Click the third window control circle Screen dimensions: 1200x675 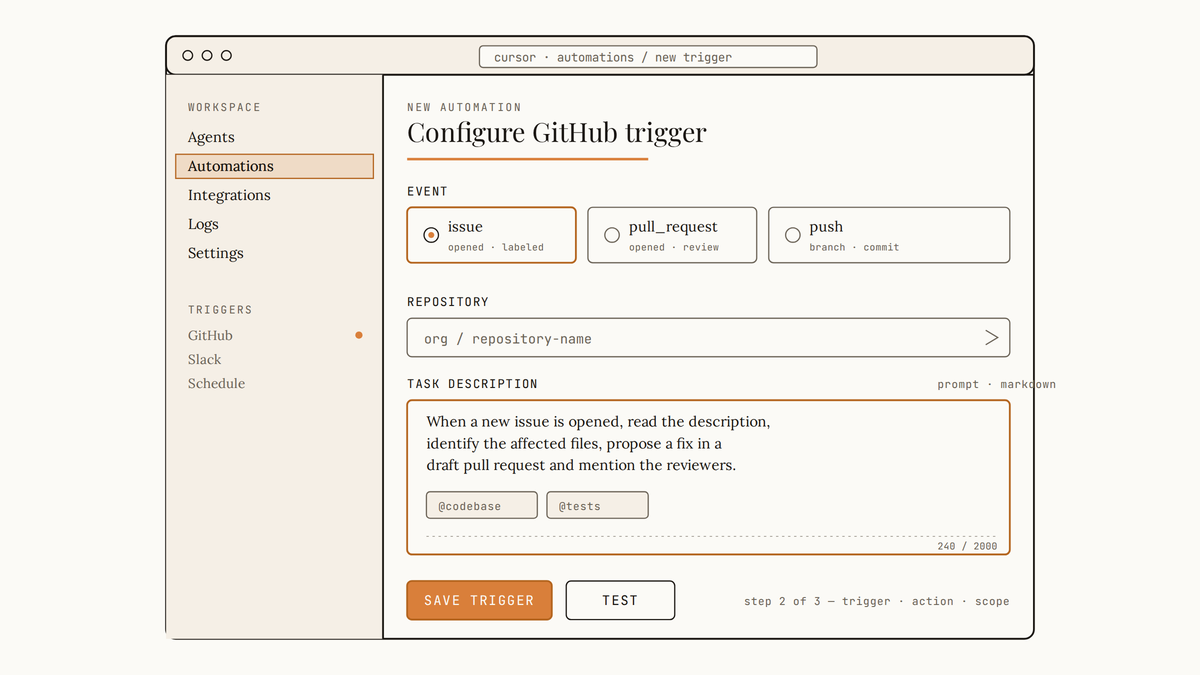point(226,56)
